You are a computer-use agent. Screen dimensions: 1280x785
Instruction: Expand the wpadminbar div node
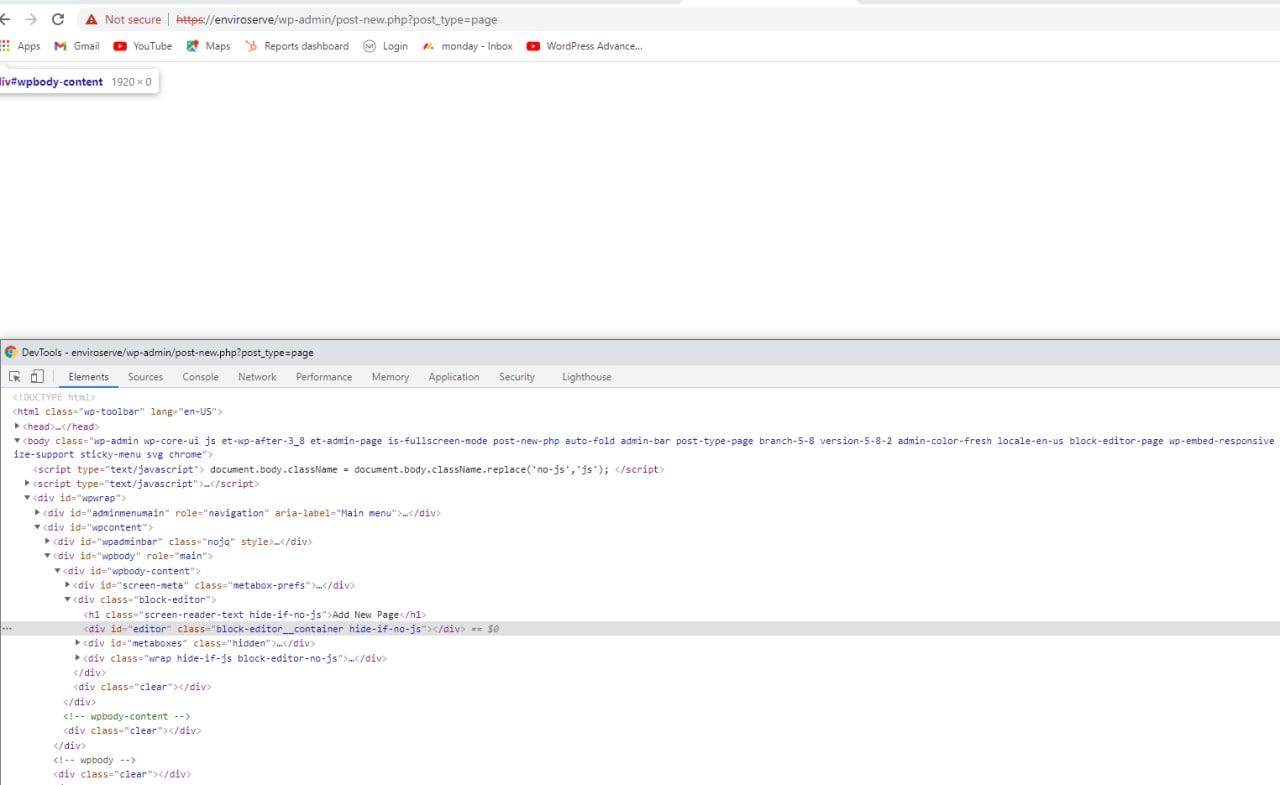click(x=48, y=542)
